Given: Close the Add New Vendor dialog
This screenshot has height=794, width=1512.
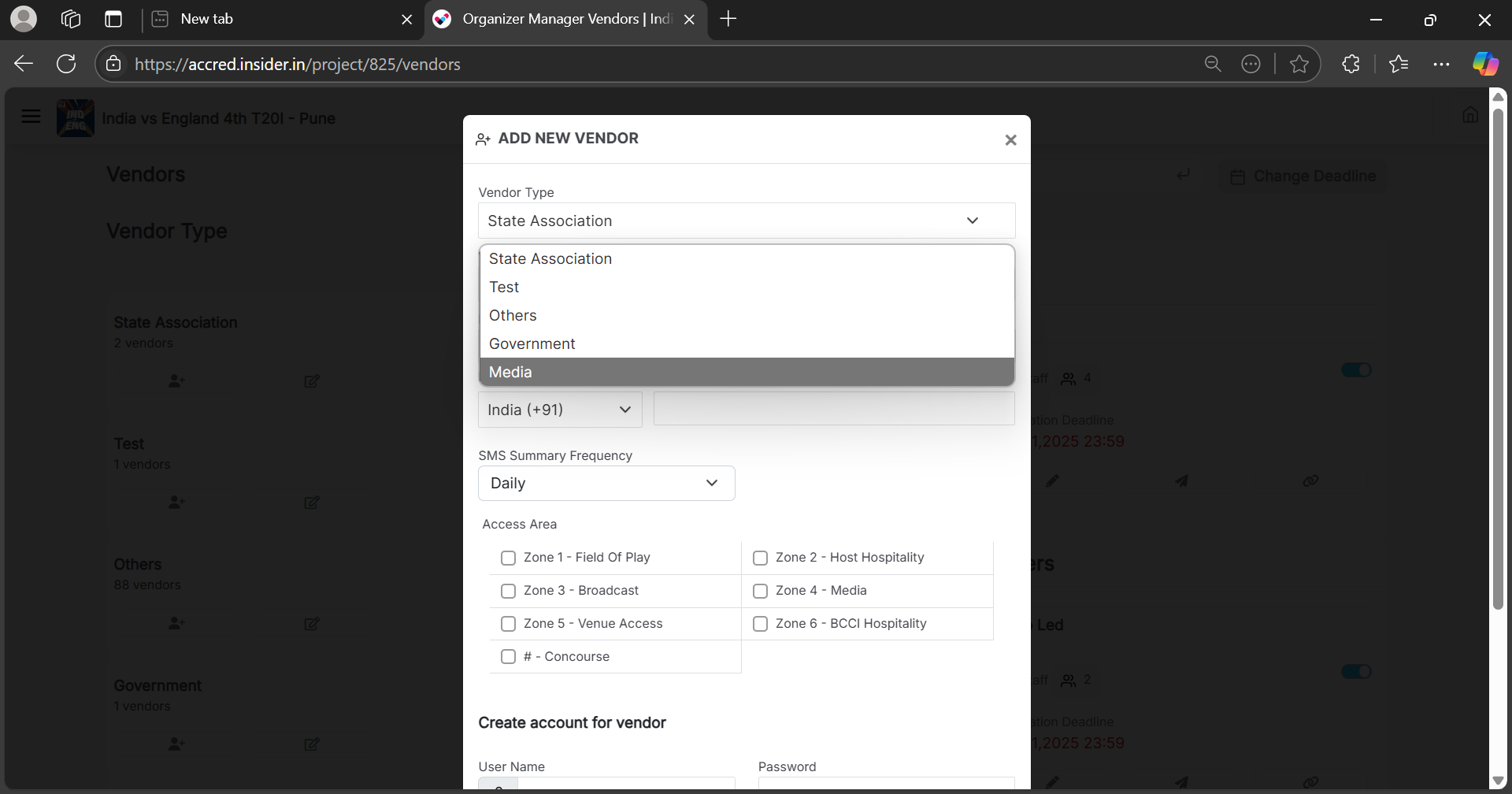Looking at the screenshot, I should click(1010, 140).
